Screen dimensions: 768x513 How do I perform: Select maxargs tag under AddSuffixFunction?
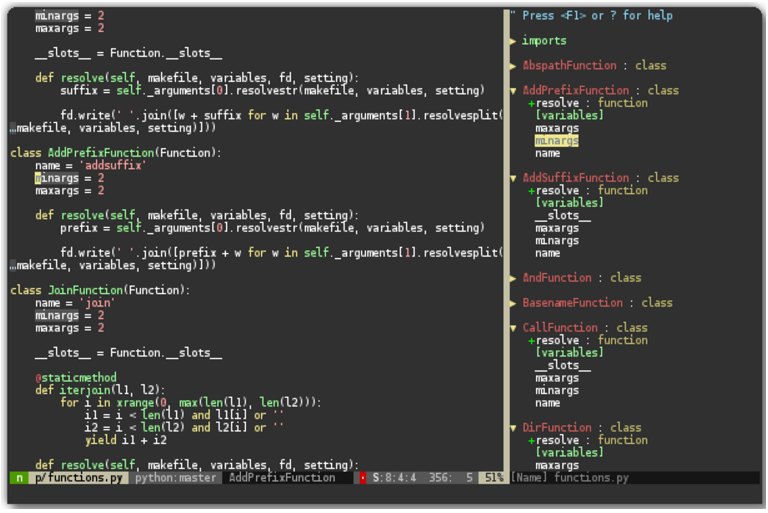tap(557, 228)
